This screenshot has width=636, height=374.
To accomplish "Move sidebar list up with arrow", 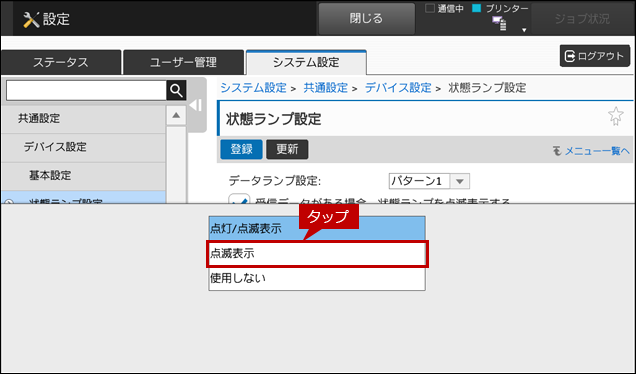I will click(x=176, y=116).
